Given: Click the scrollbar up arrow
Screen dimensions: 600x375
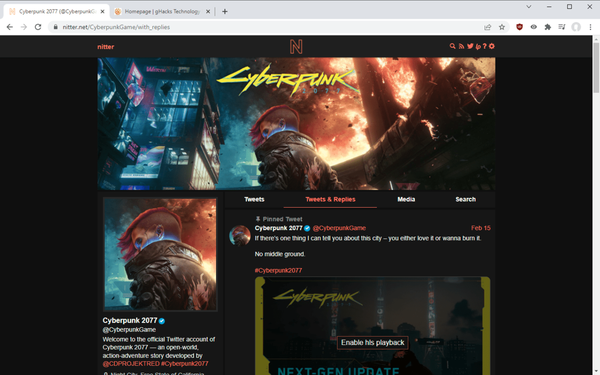Looking at the screenshot, I should 596,39.
